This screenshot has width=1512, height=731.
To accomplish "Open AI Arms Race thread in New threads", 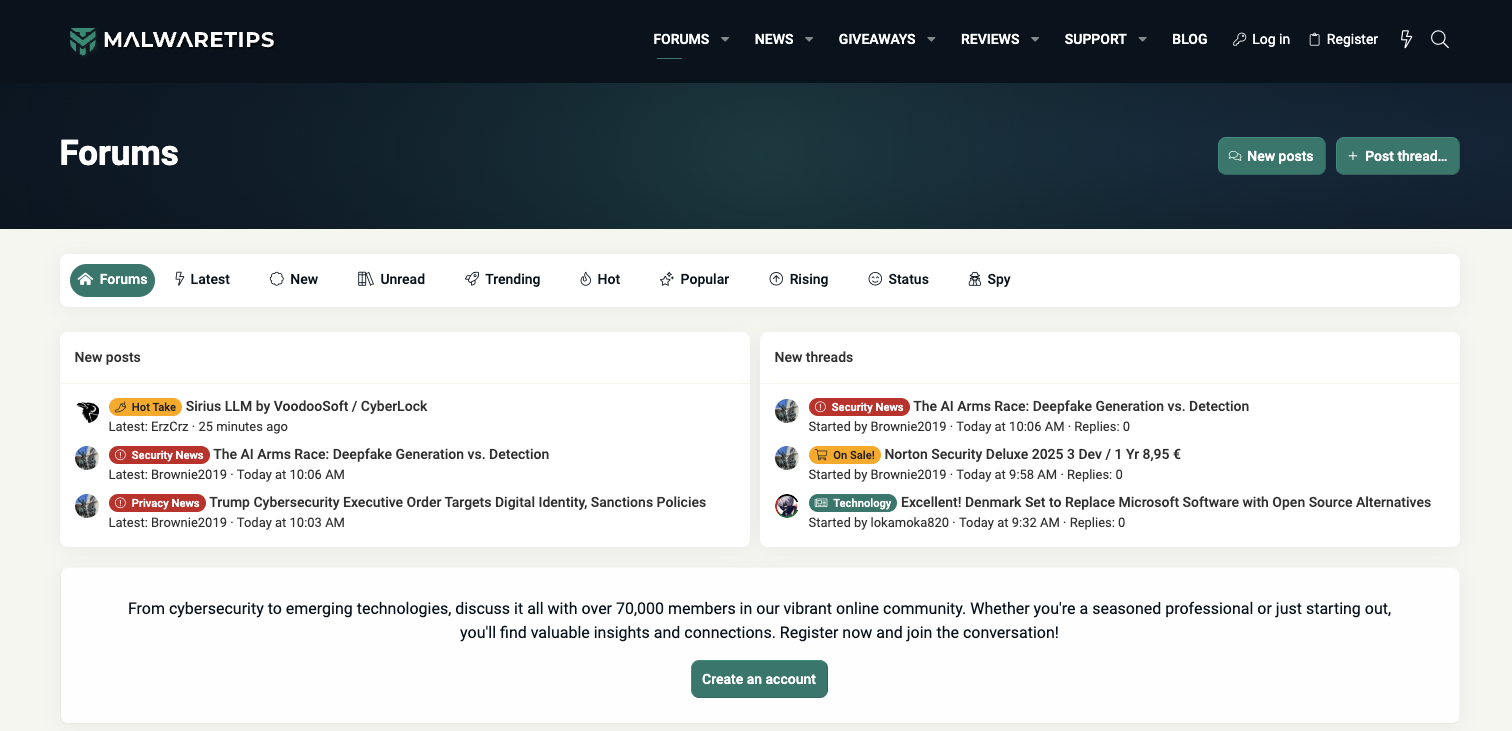I will pos(1081,406).
